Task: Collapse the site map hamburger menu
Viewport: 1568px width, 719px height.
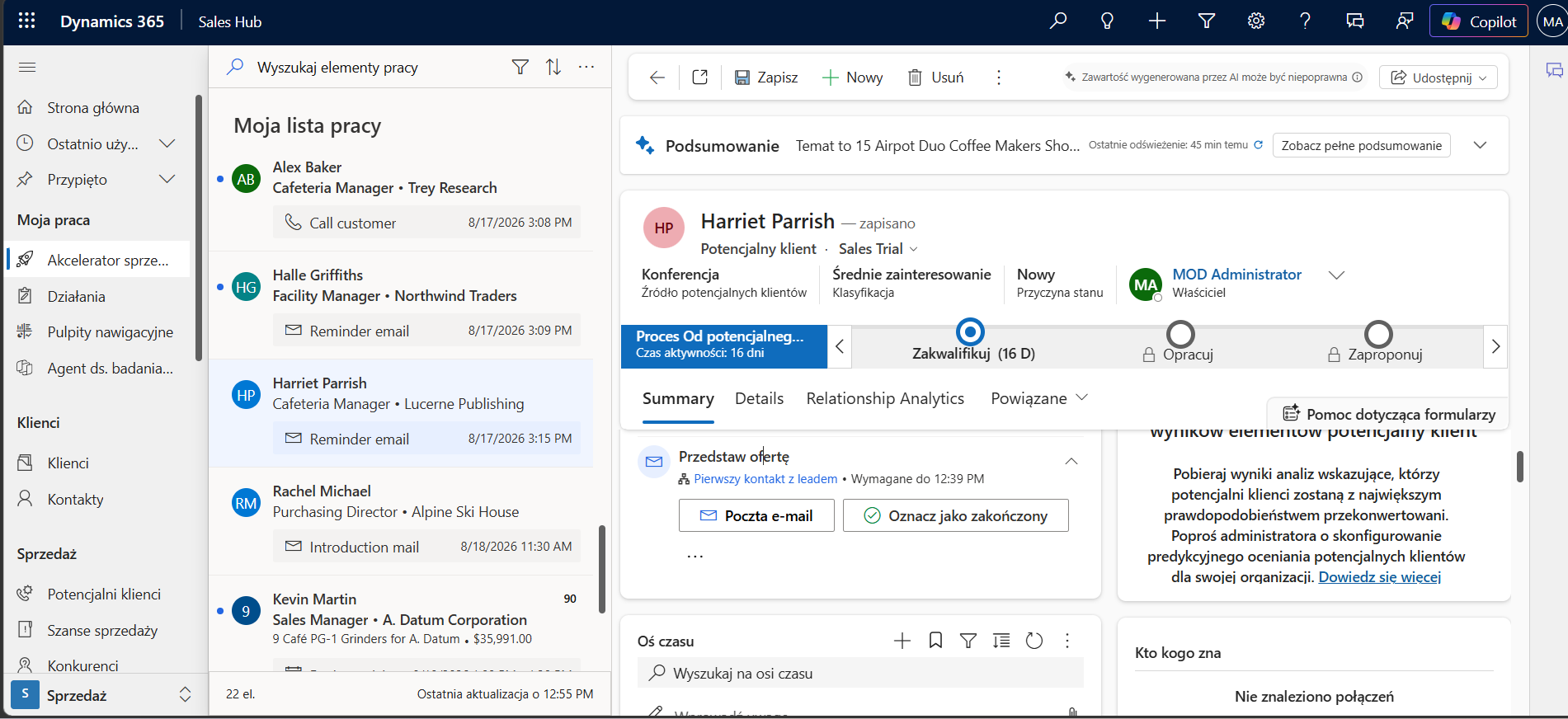Action: tap(27, 67)
